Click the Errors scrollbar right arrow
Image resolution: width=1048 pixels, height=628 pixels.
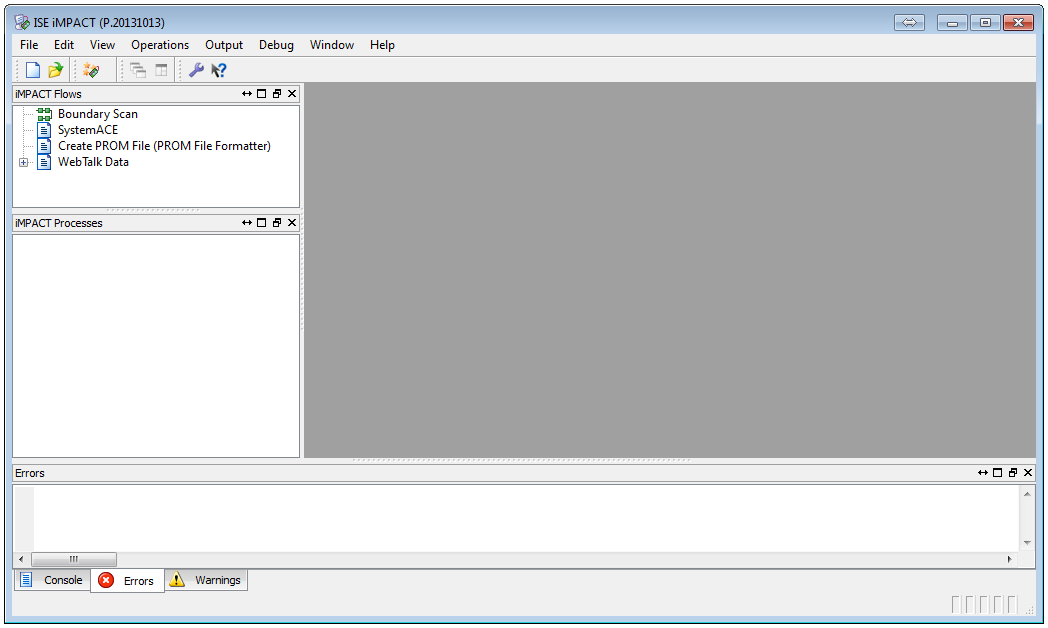1009,559
